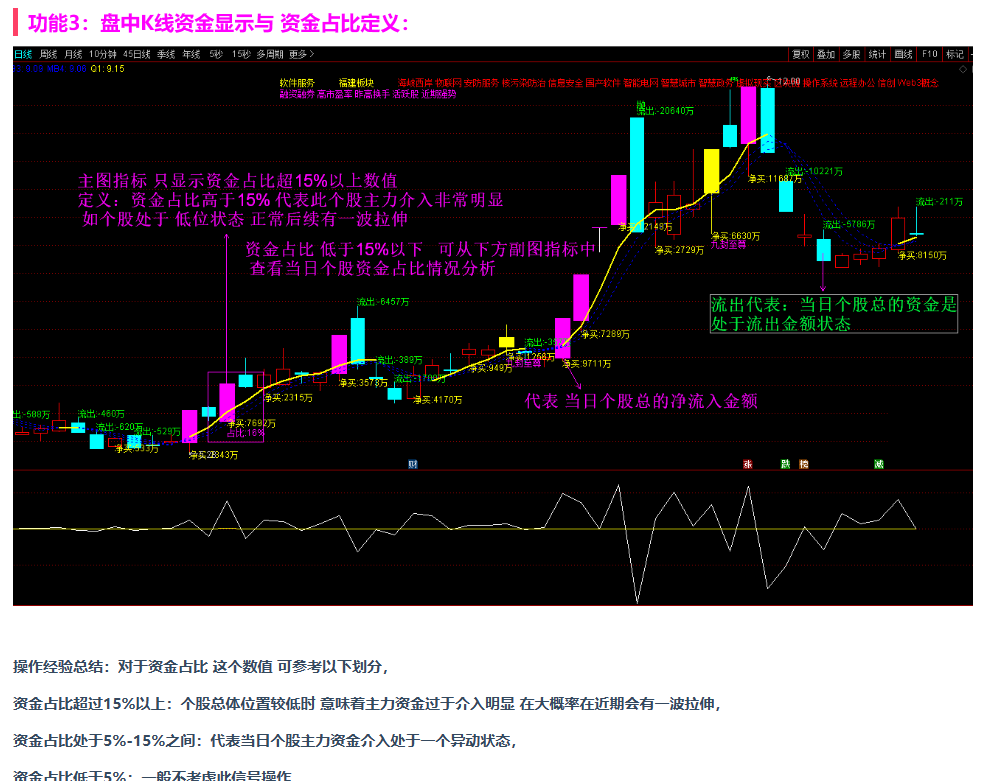Click the yellow candlestick above 净买:6630万
998x781 pixels.
coord(711,171)
